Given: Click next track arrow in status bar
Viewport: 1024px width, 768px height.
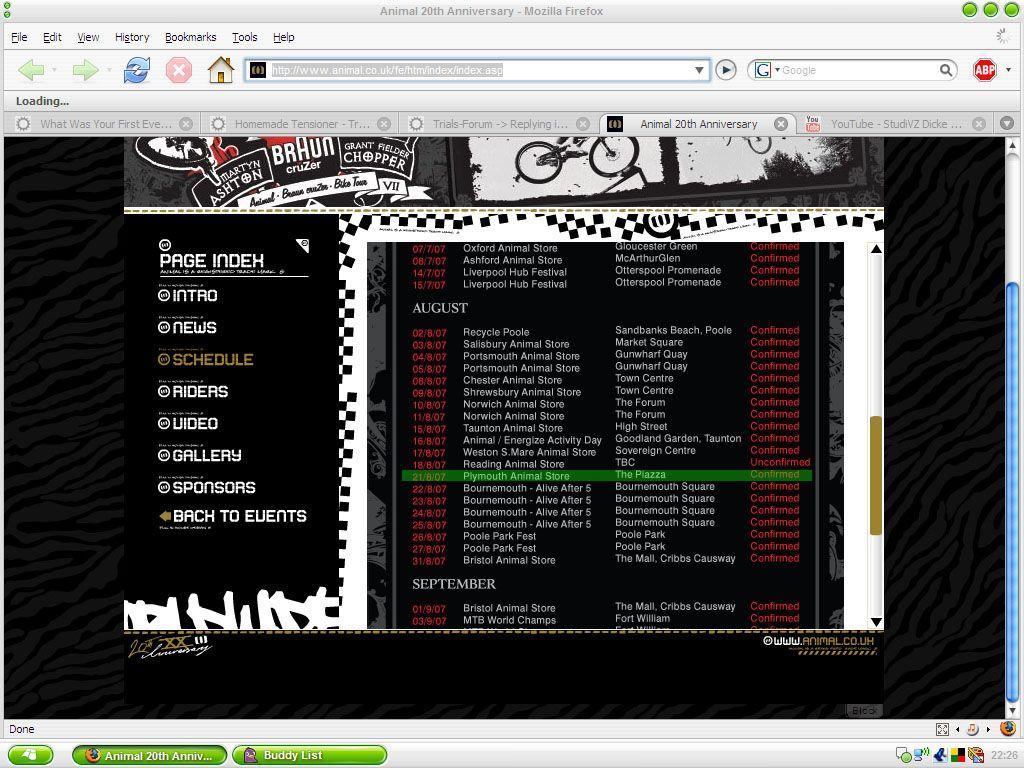Looking at the screenshot, I should coord(987,729).
